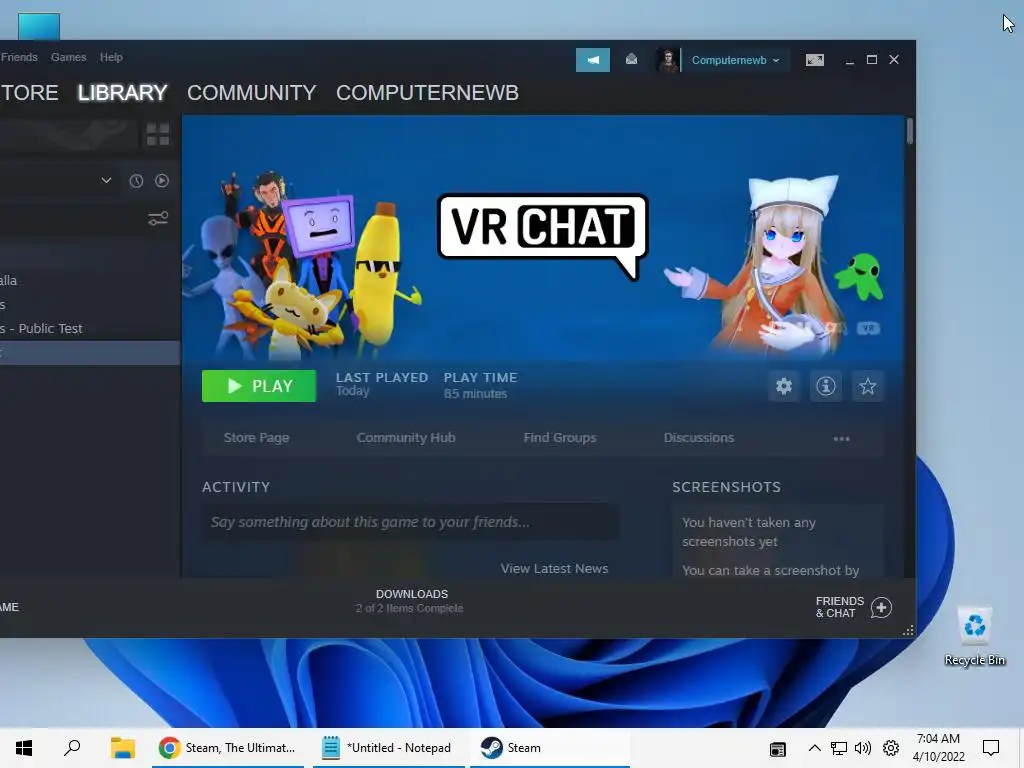
Task: Click the network tray icon
Action: coord(839,748)
